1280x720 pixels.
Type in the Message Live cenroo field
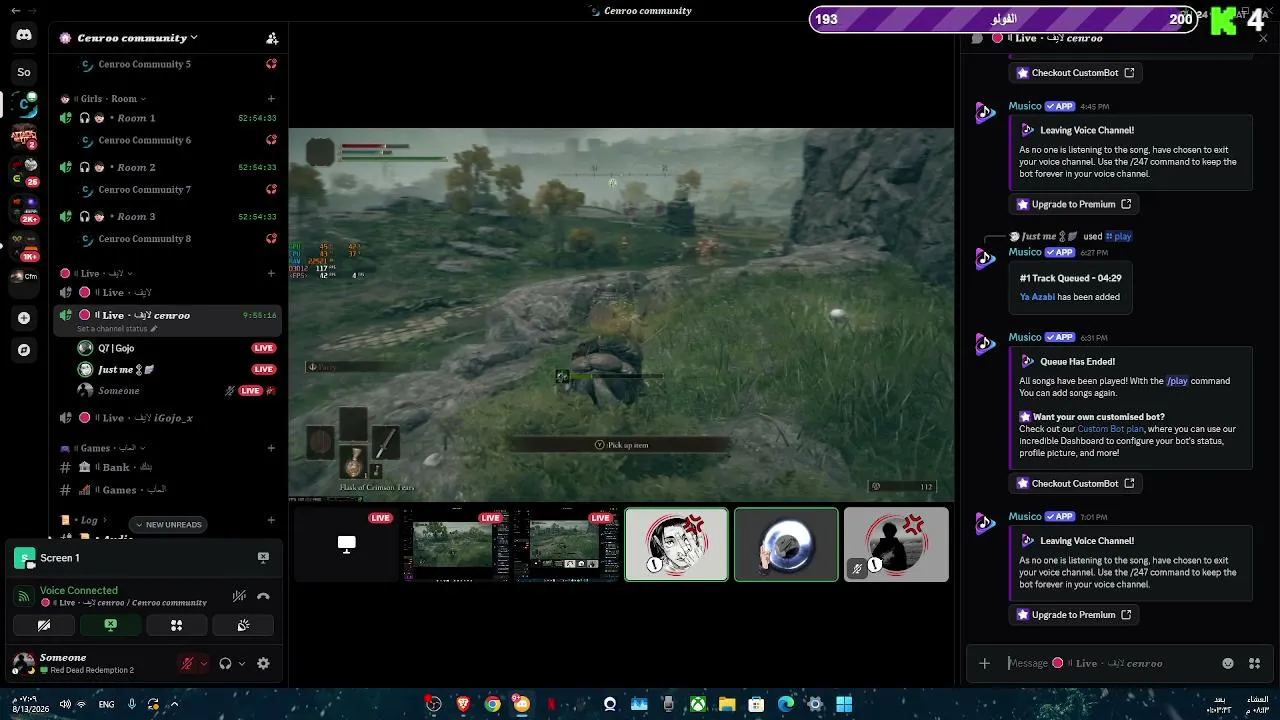[1108, 663]
